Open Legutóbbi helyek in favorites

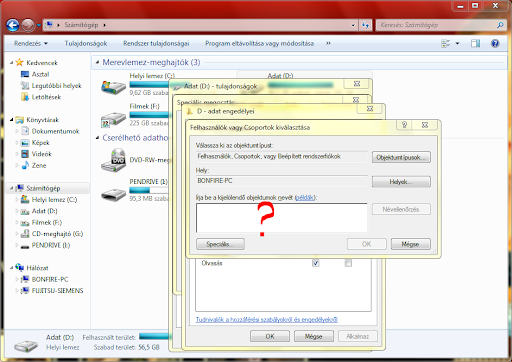(56, 86)
